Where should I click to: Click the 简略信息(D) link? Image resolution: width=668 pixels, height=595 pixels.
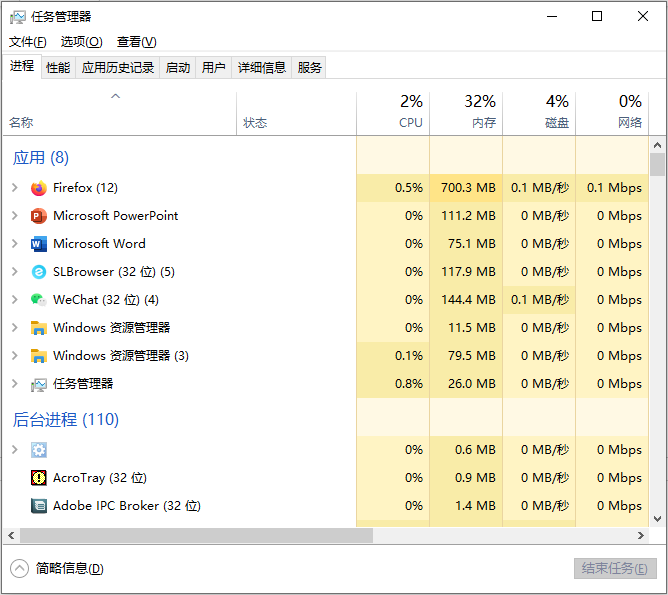[x=69, y=569]
